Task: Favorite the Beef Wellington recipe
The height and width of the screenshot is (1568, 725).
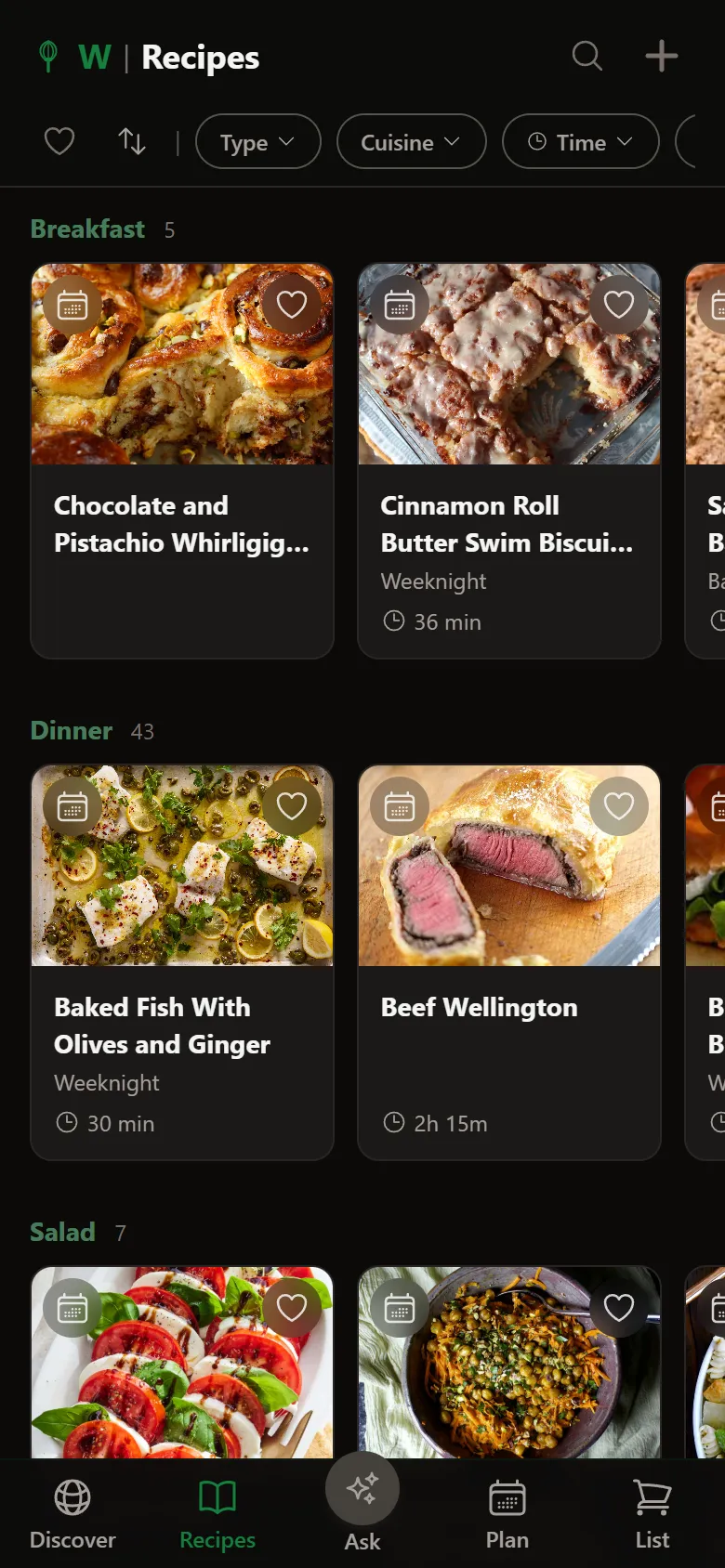Action: [619, 806]
